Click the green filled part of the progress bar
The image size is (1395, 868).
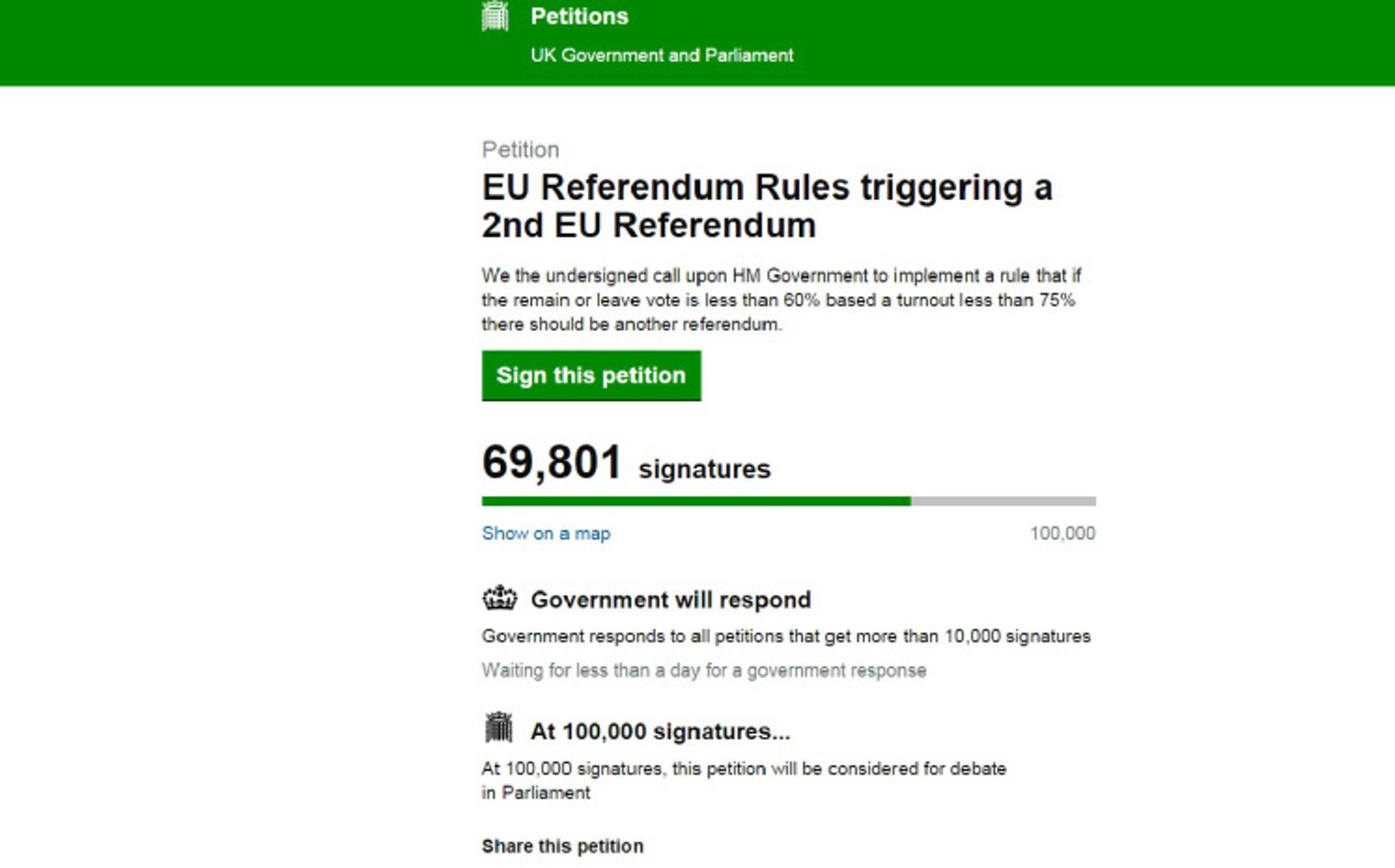(695, 502)
